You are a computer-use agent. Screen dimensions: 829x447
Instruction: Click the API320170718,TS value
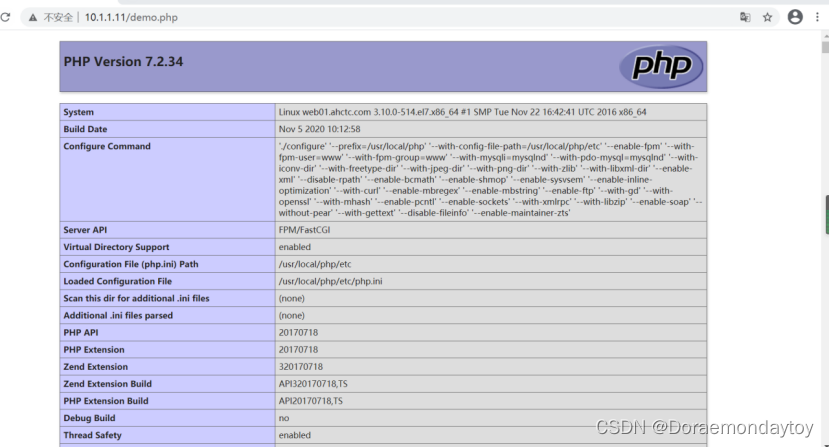pyautogui.click(x=313, y=384)
